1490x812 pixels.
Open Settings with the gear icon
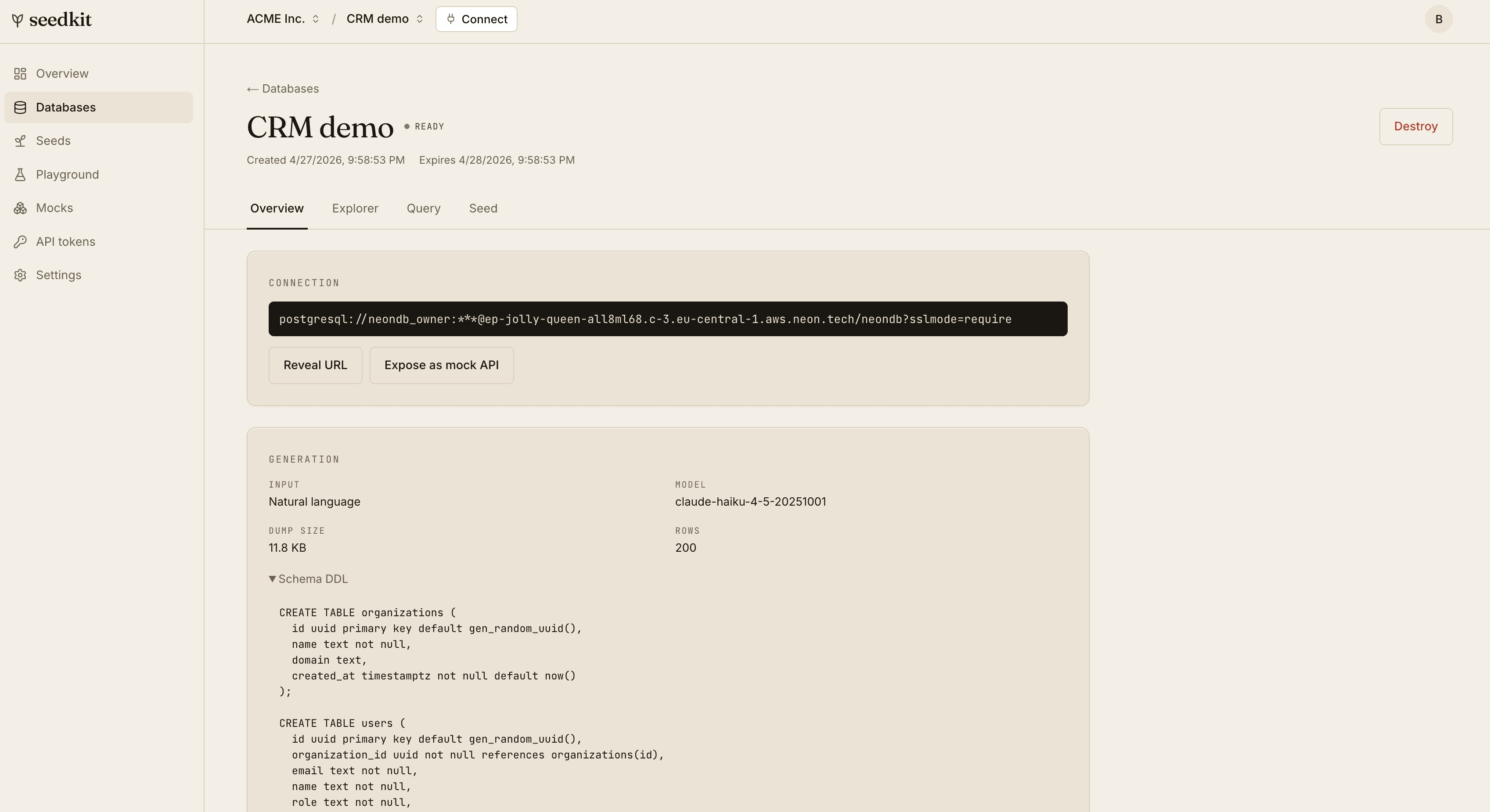pyautogui.click(x=20, y=275)
